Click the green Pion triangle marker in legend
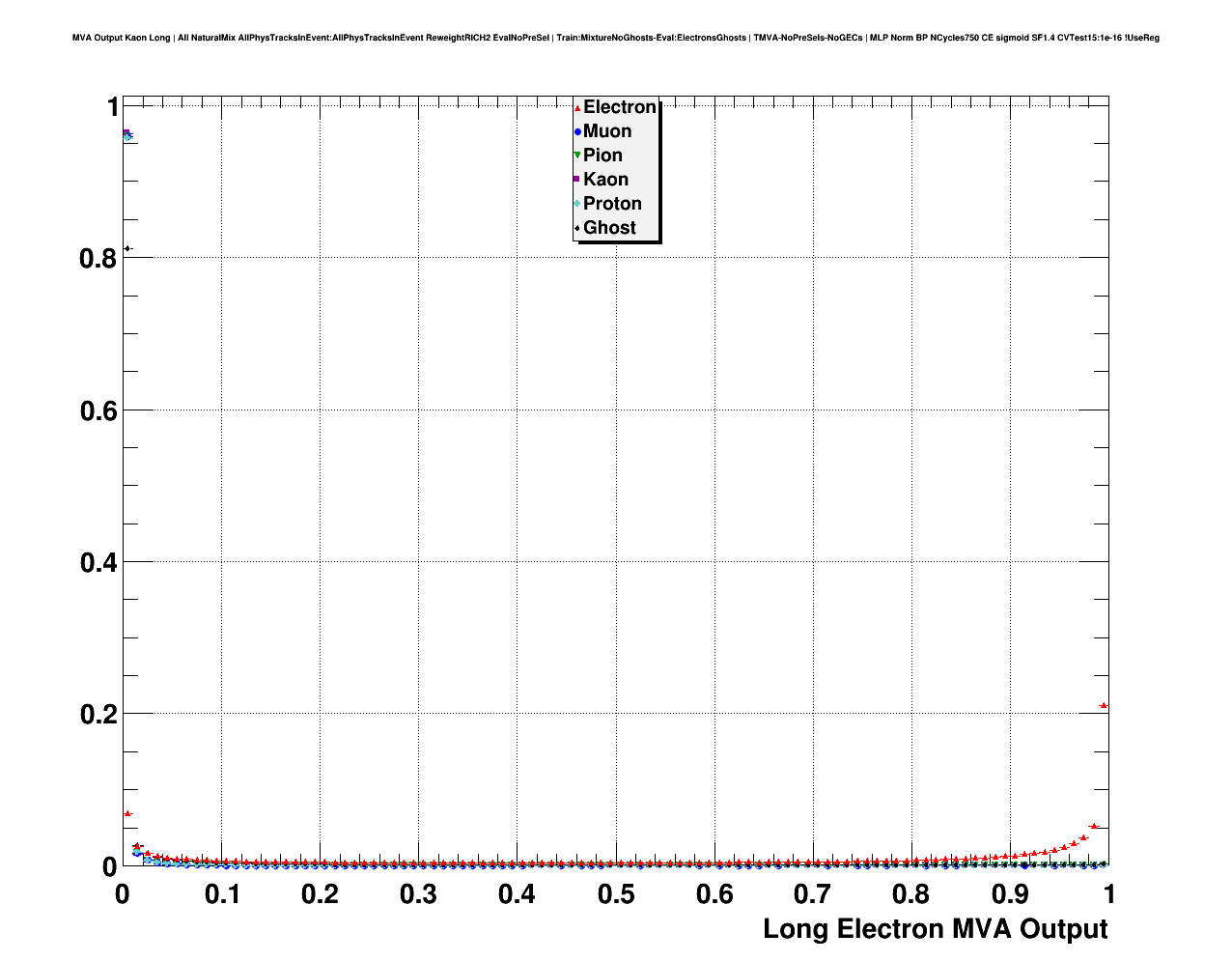Screen dimensions: 1232x962 pos(577,156)
